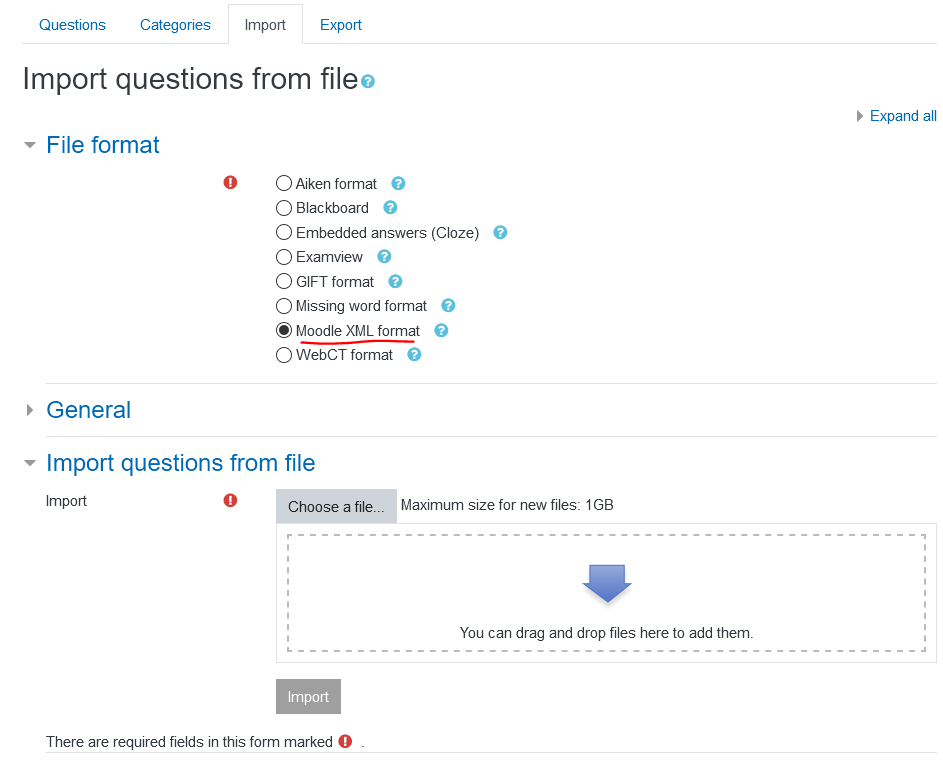
Task: Open help icon beside GIFT format
Action: point(395,281)
